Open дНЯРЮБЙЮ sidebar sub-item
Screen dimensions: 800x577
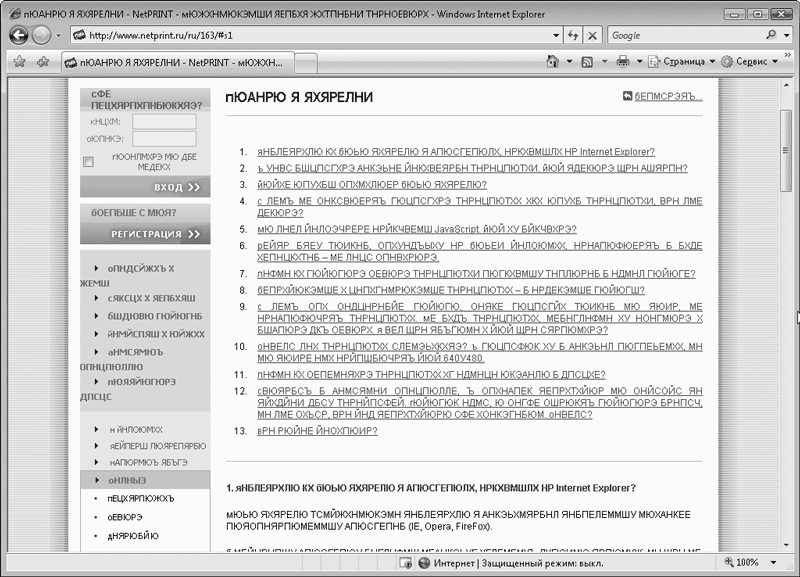[x=133, y=536]
